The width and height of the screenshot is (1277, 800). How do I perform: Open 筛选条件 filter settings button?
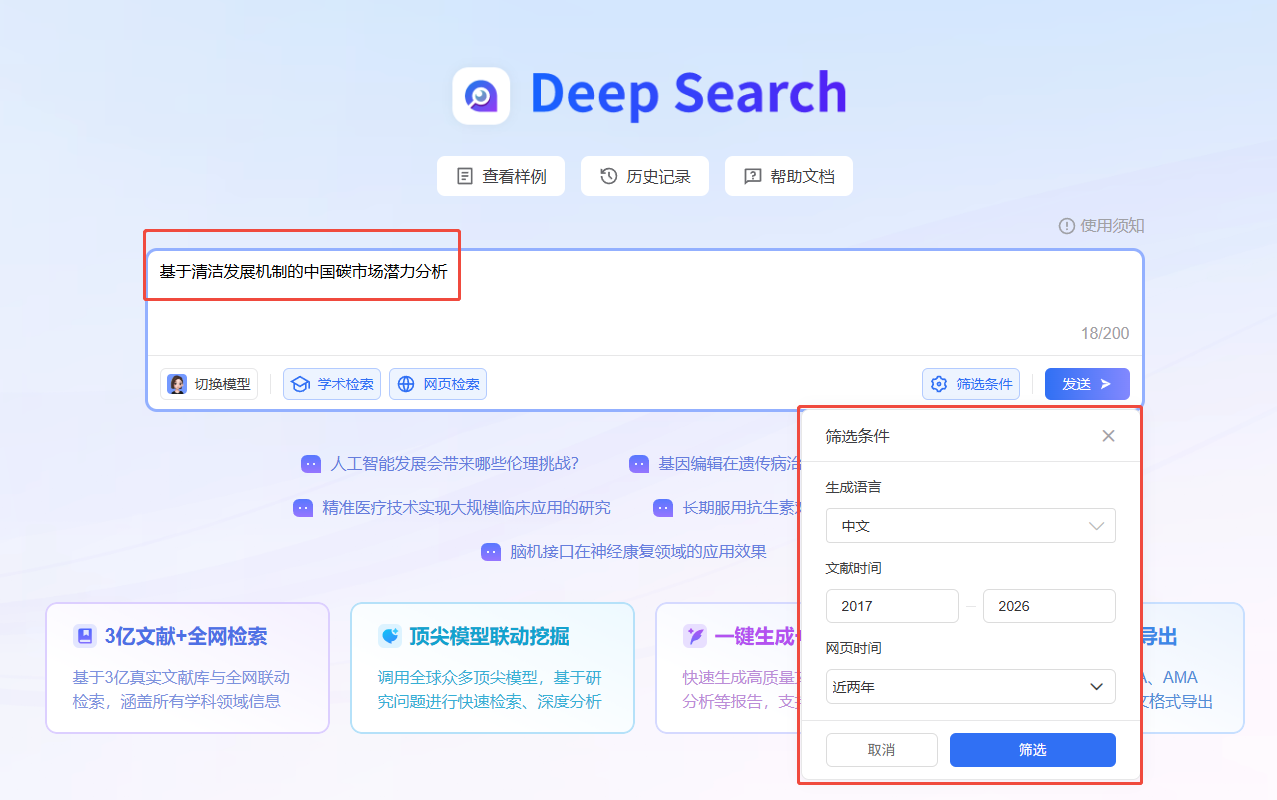coord(971,384)
